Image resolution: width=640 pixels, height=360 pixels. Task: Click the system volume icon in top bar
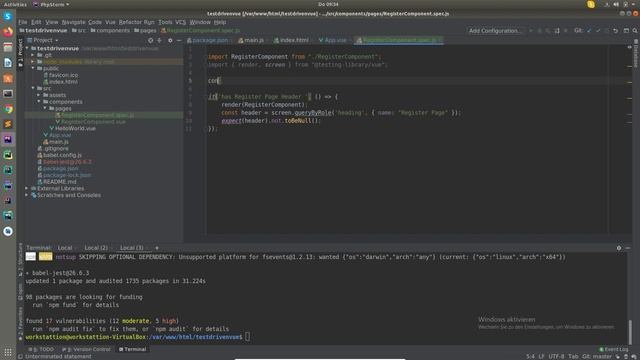[616, 4]
